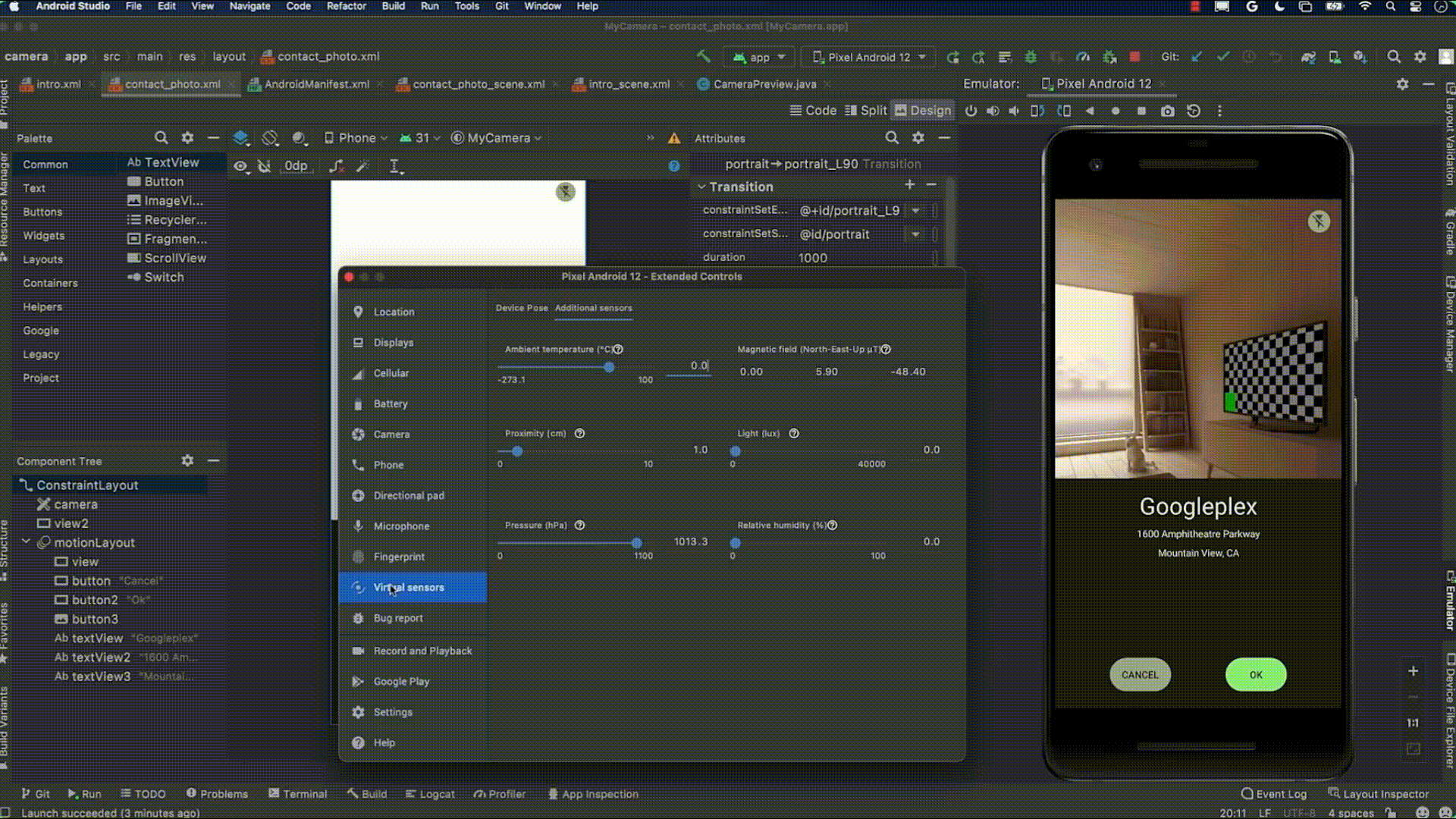
Task: Open Help in Extended Controls
Action: (x=413, y=743)
